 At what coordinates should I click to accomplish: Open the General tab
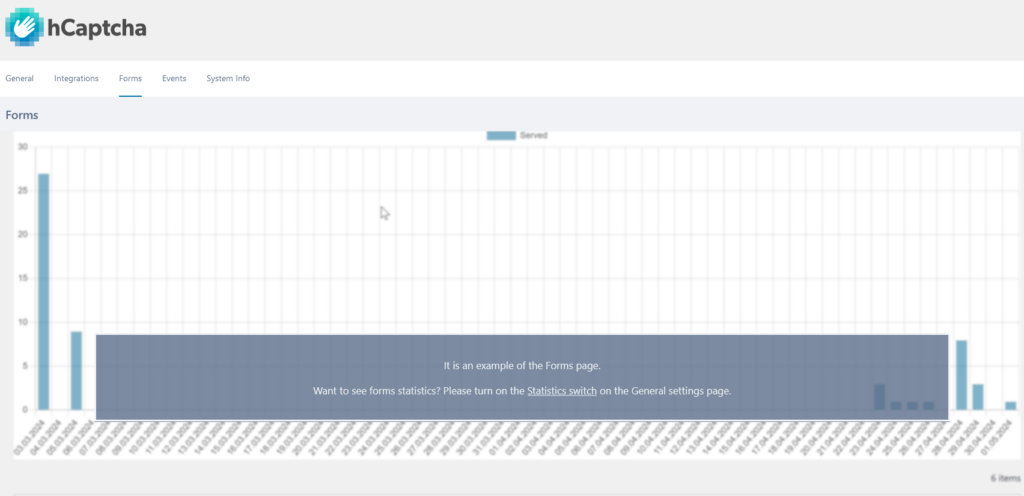coord(19,78)
